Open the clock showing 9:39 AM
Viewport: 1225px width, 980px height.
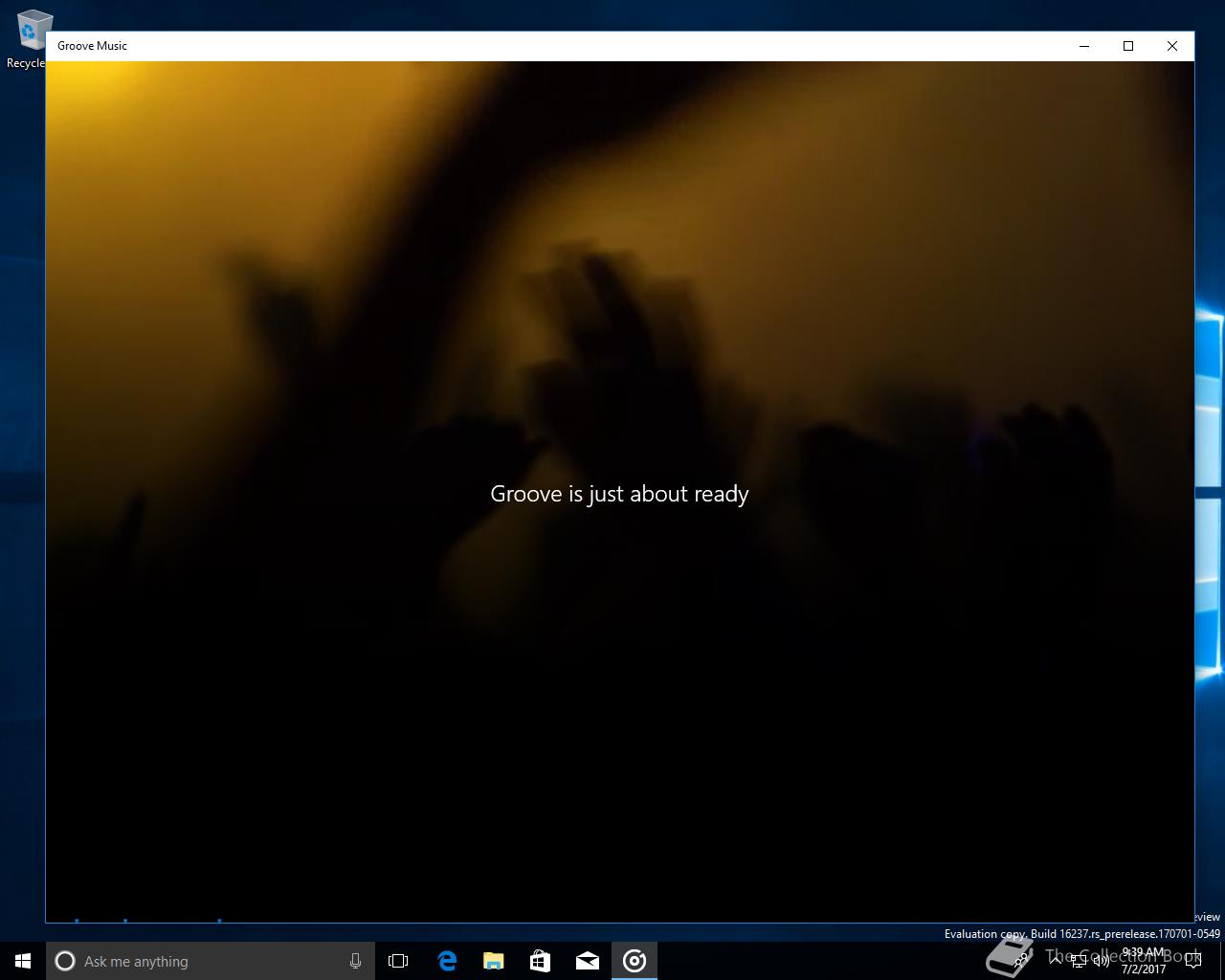1145,961
